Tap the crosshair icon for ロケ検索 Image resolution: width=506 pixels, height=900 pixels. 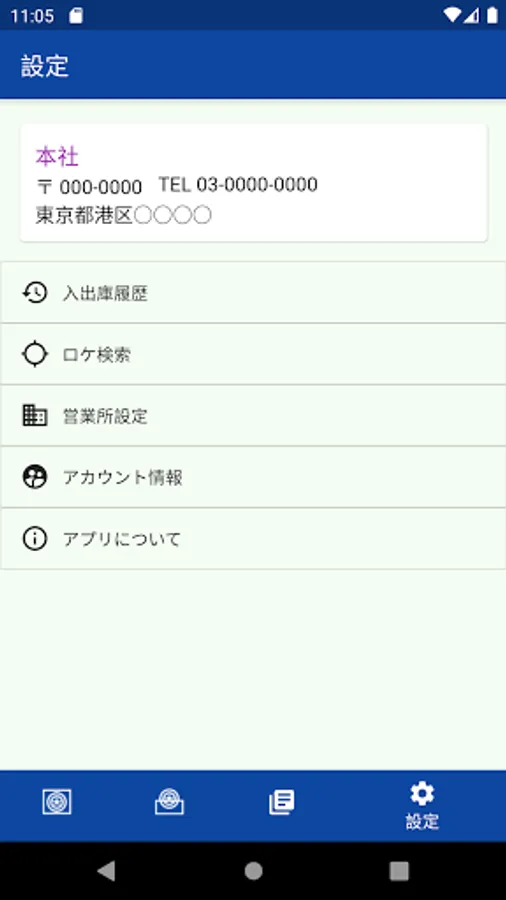pos(34,354)
